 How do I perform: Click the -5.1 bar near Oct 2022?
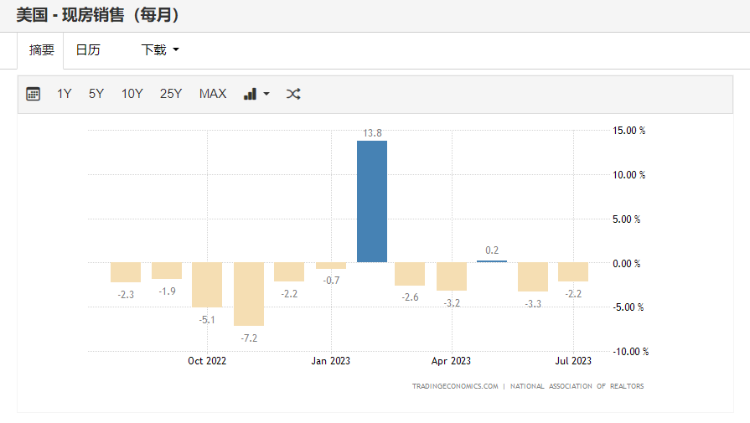tap(207, 285)
